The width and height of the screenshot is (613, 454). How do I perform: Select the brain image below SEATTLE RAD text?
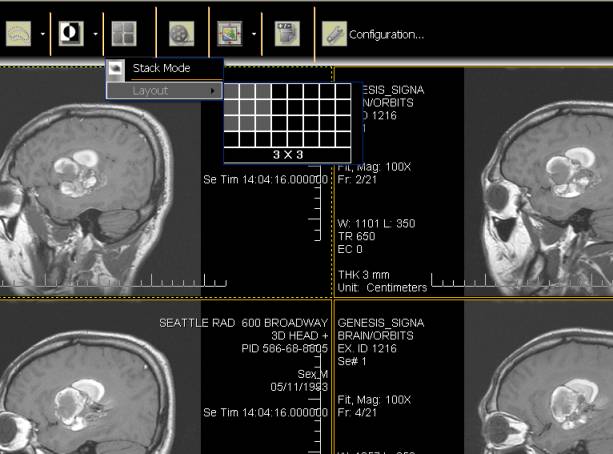pos(87,391)
